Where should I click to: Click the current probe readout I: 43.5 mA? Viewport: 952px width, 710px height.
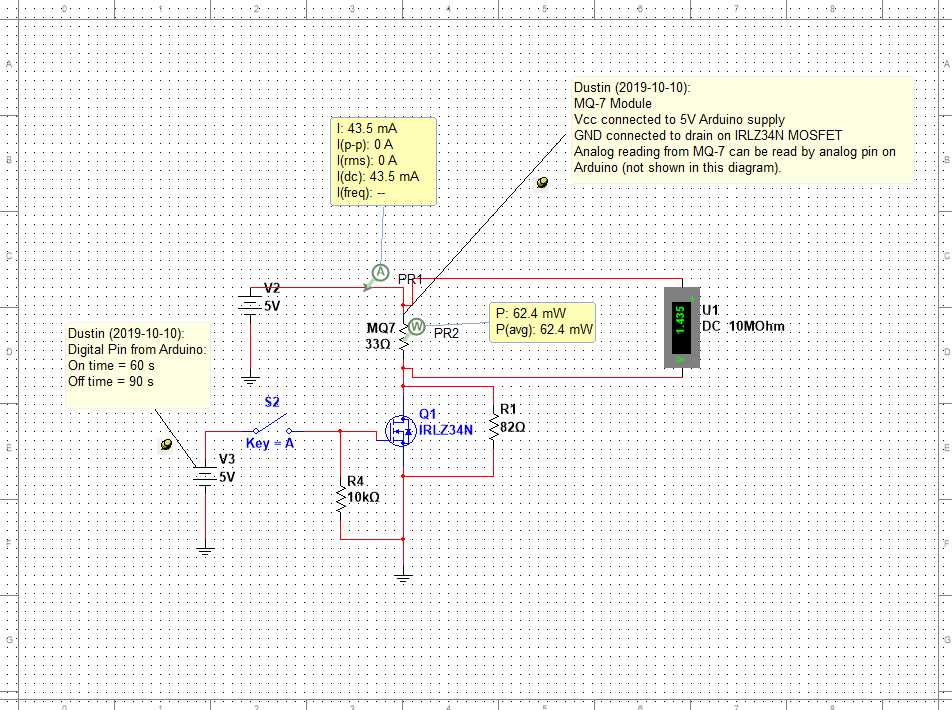pyautogui.click(x=383, y=161)
